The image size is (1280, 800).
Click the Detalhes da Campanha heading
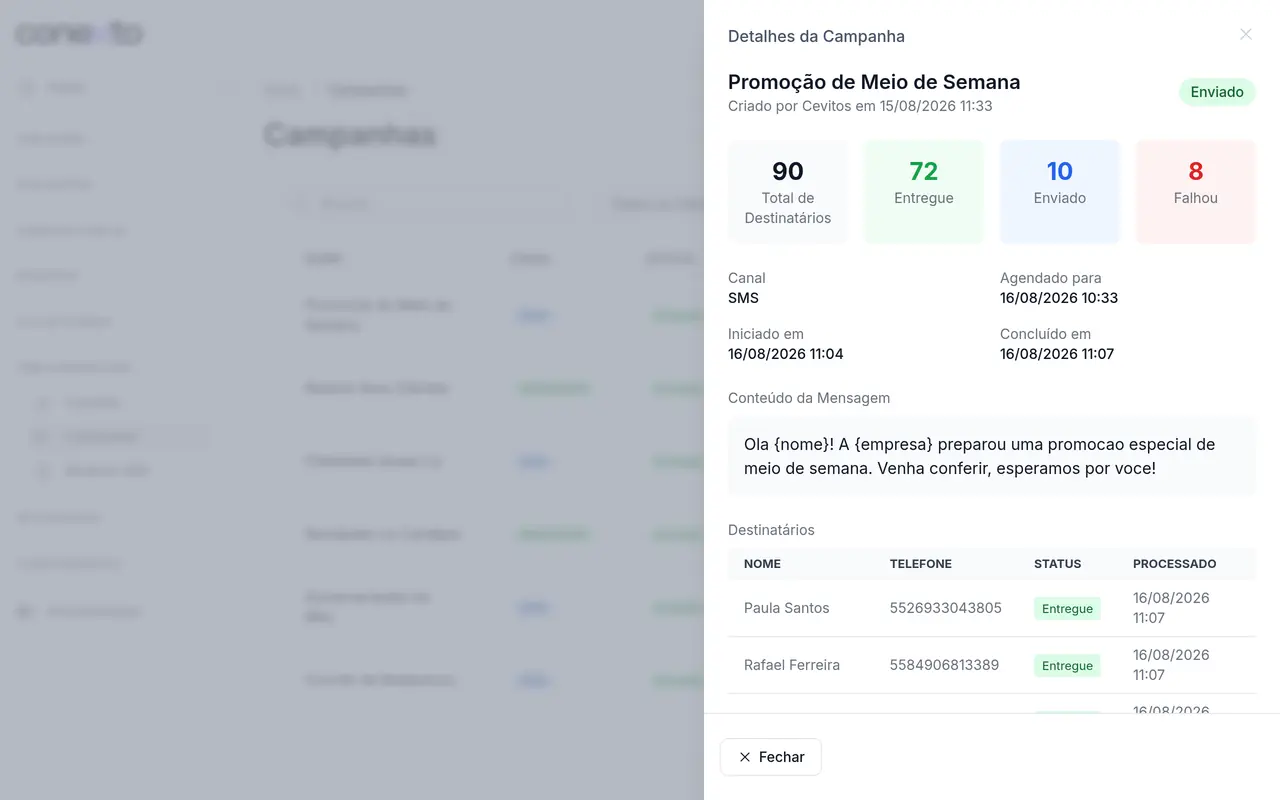click(816, 36)
